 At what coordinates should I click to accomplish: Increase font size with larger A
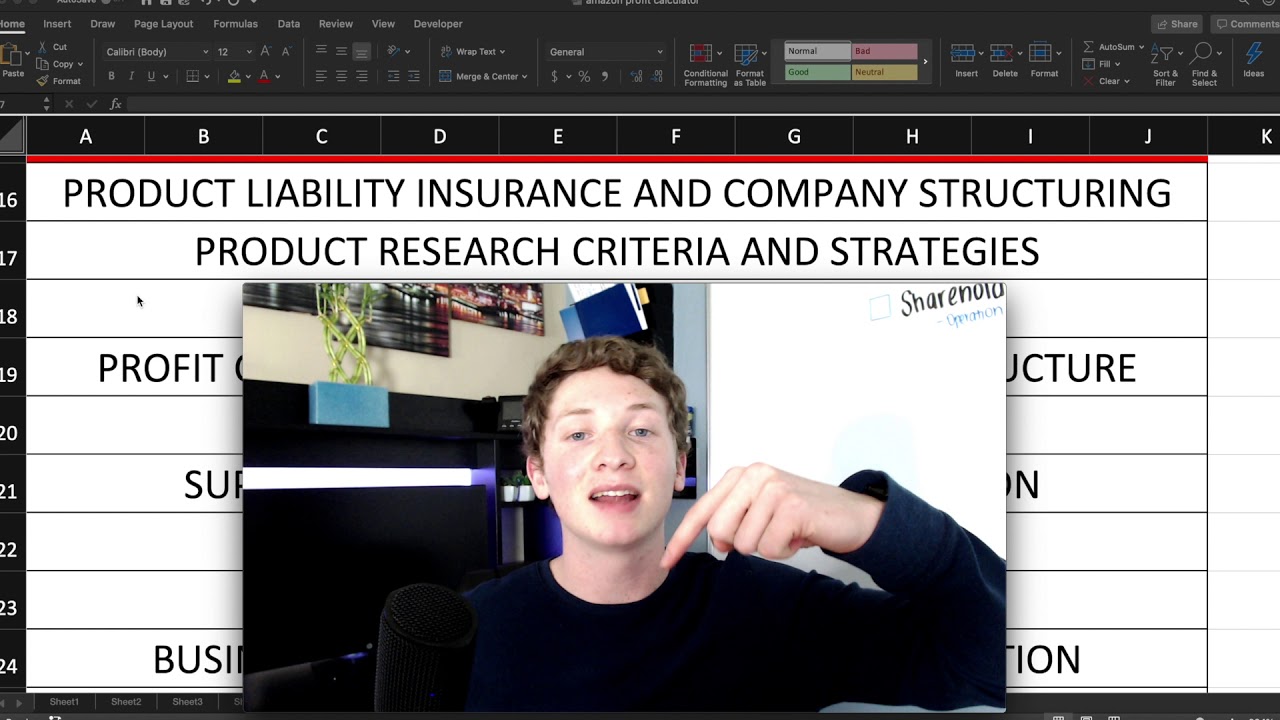tap(265, 51)
